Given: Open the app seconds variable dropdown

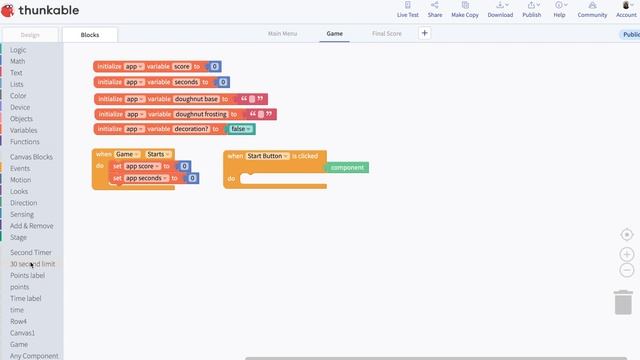Looking at the screenshot, I should [x=146, y=178].
